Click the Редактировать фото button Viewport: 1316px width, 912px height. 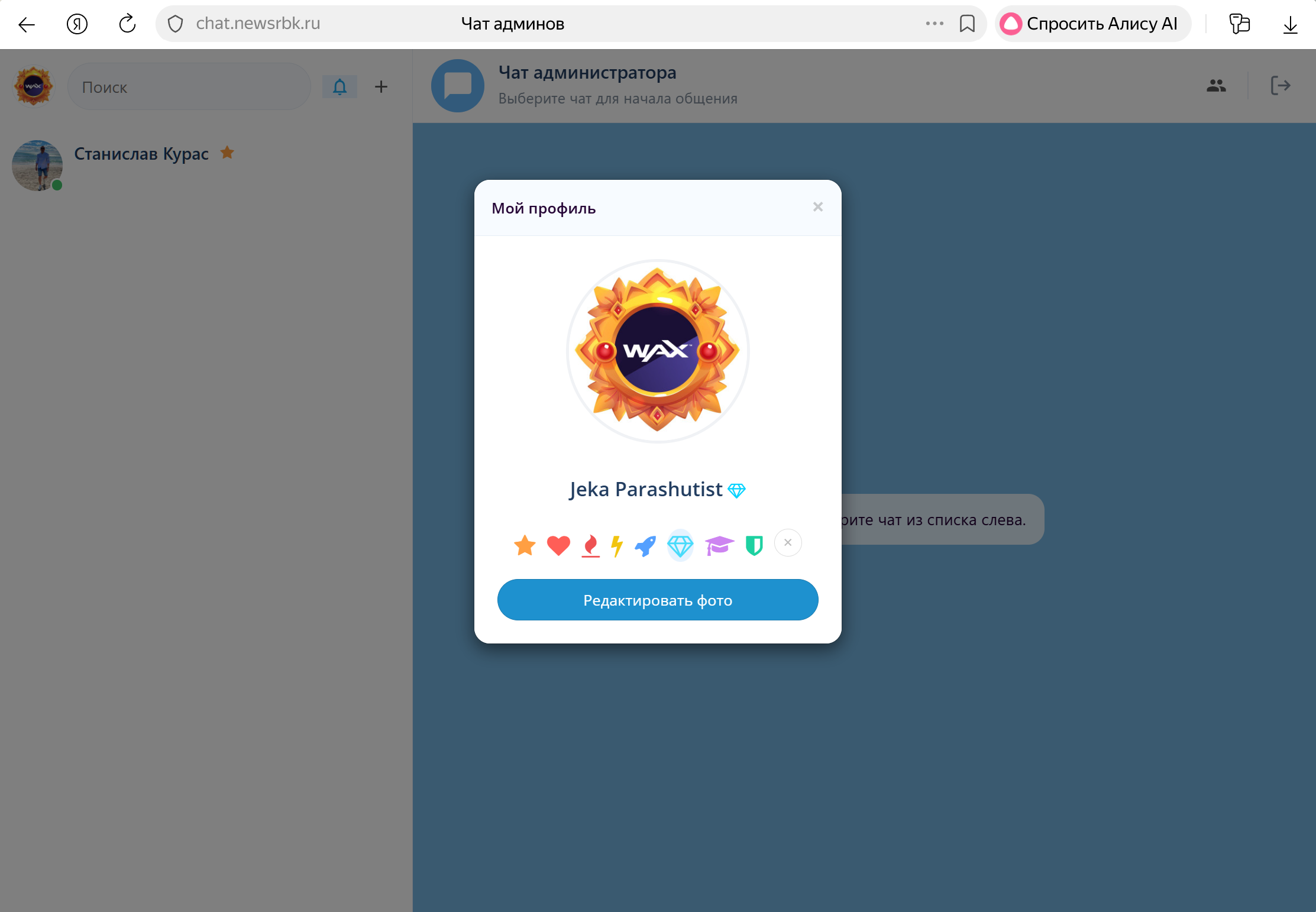[658, 600]
